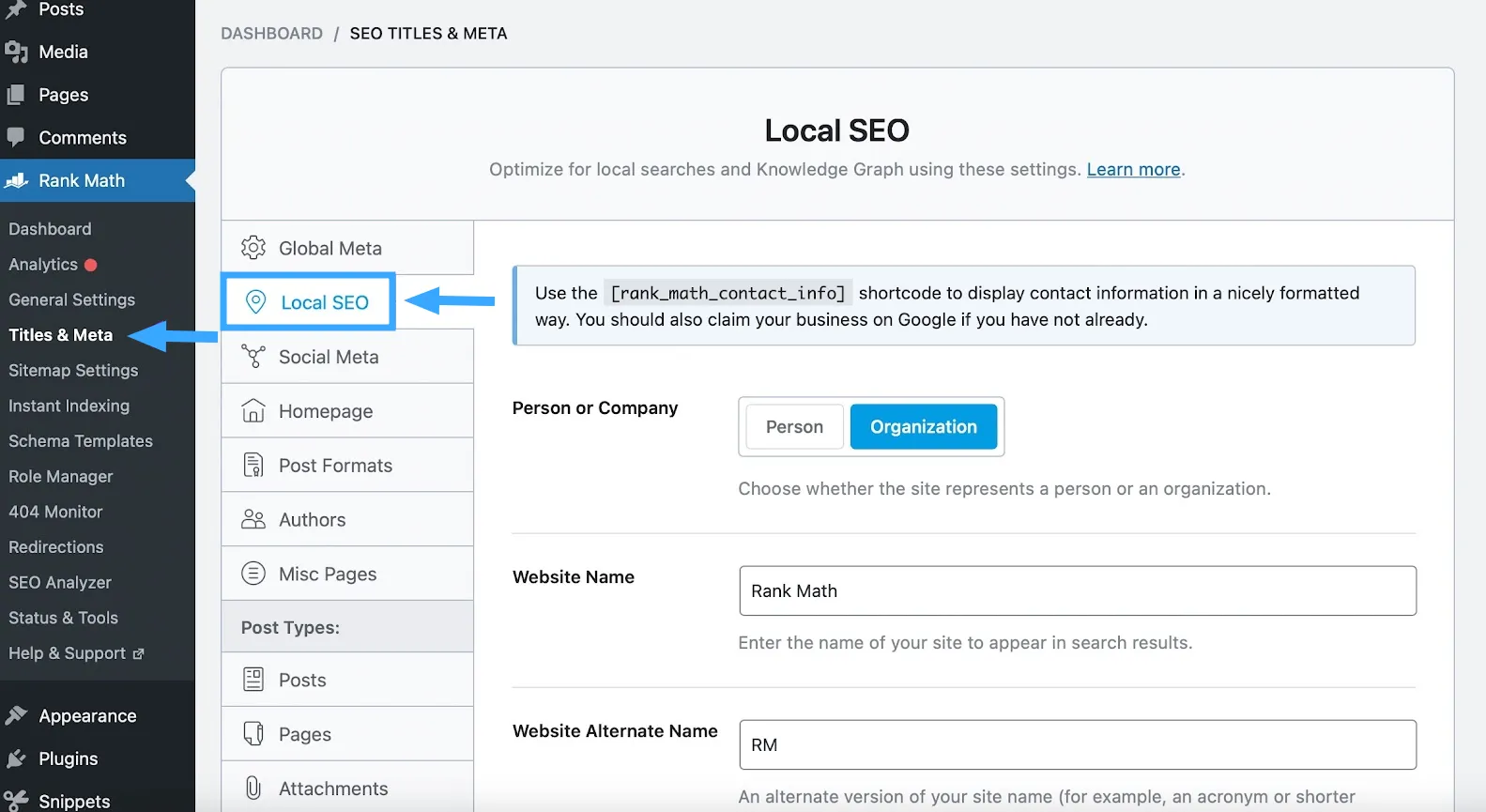Image resolution: width=1486 pixels, height=812 pixels.
Task: Click the Post Formats document icon
Action: click(x=253, y=465)
